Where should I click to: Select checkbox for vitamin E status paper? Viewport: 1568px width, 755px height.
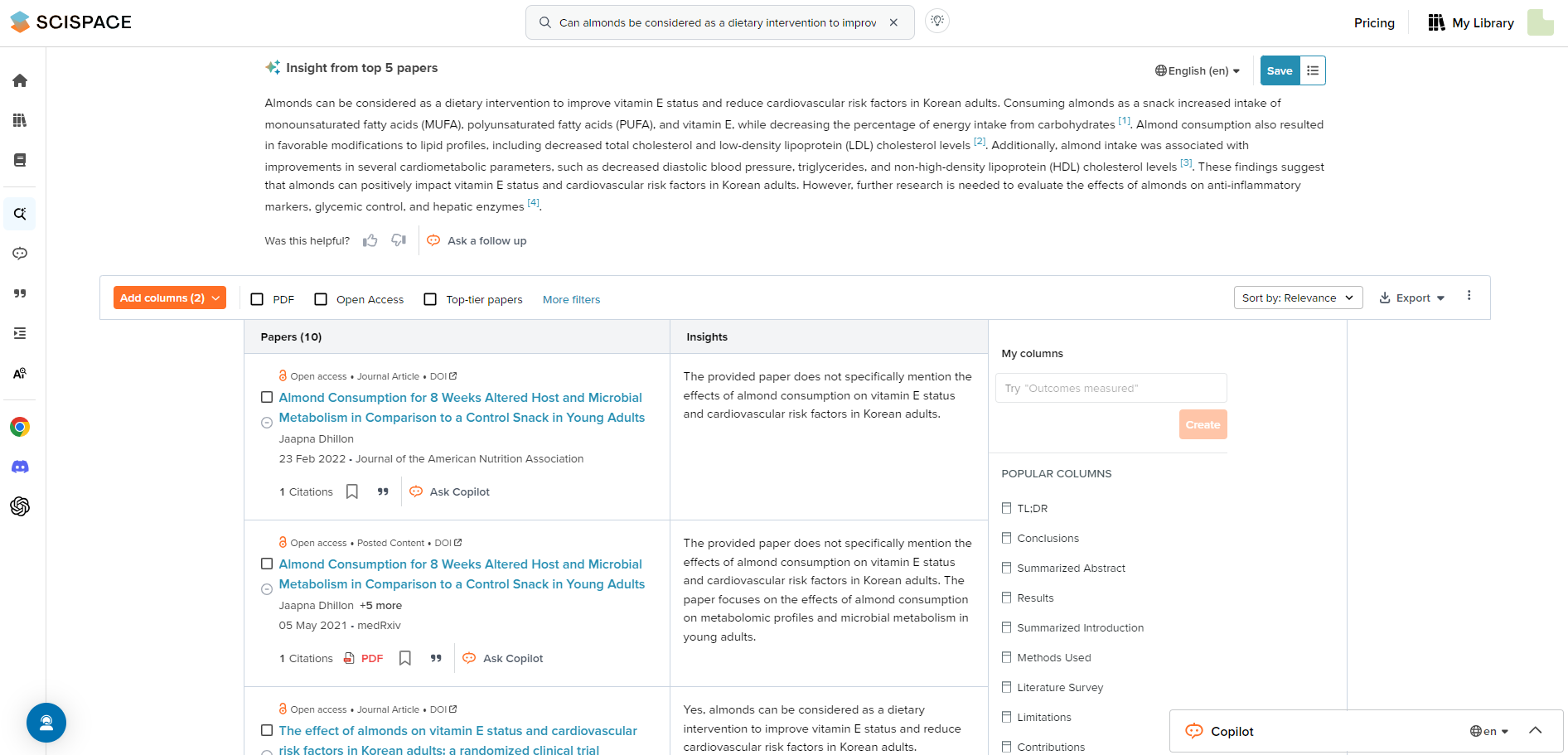(x=267, y=730)
